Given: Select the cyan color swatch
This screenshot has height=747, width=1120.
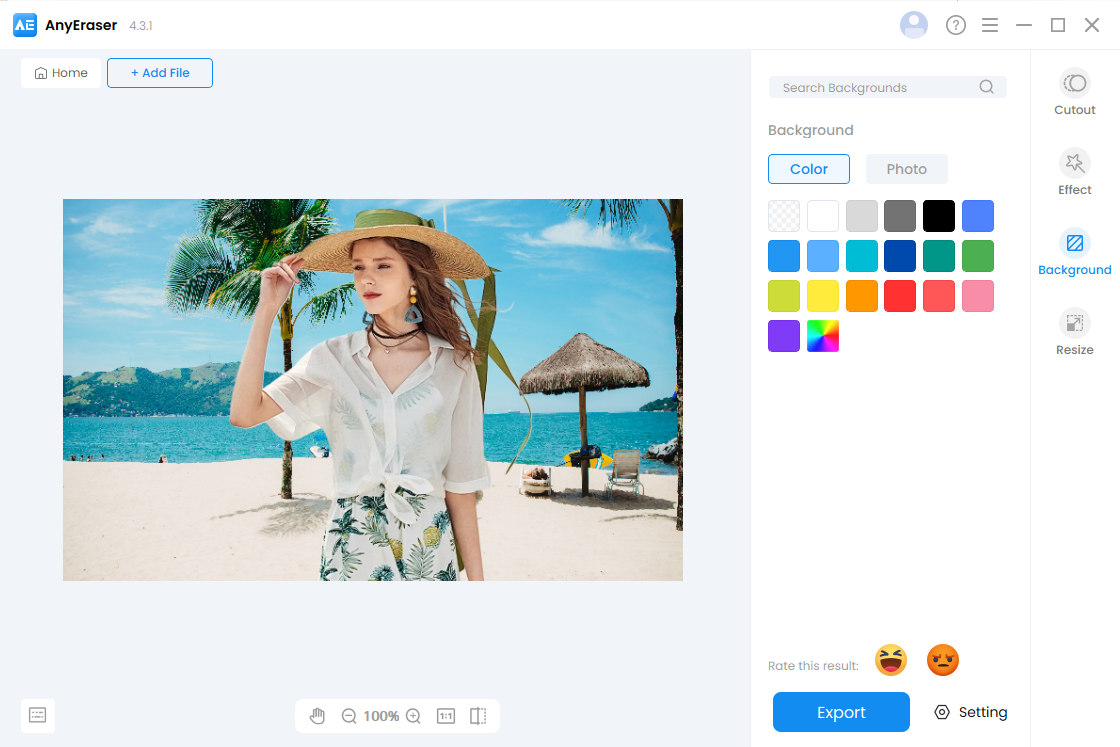Looking at the screenshot, I should pyautogui.click(x=861, y=256).
